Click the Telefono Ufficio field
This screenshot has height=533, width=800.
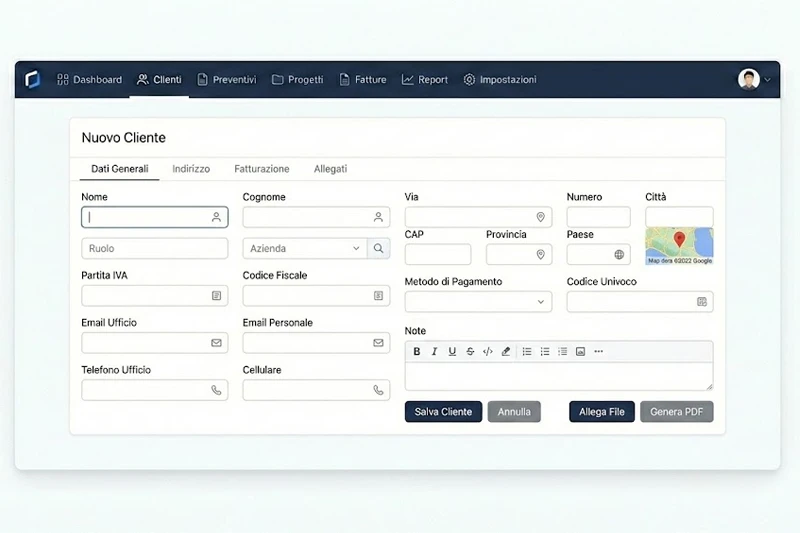pos(155,390)
